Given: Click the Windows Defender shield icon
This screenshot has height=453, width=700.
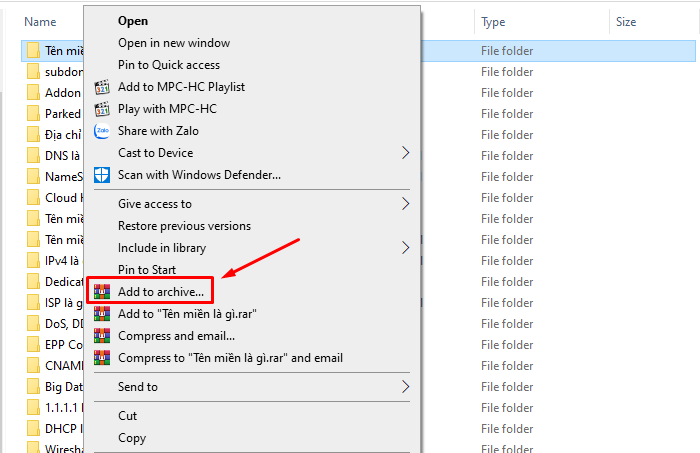Looking at the screenshot, I should coord(102,175).
